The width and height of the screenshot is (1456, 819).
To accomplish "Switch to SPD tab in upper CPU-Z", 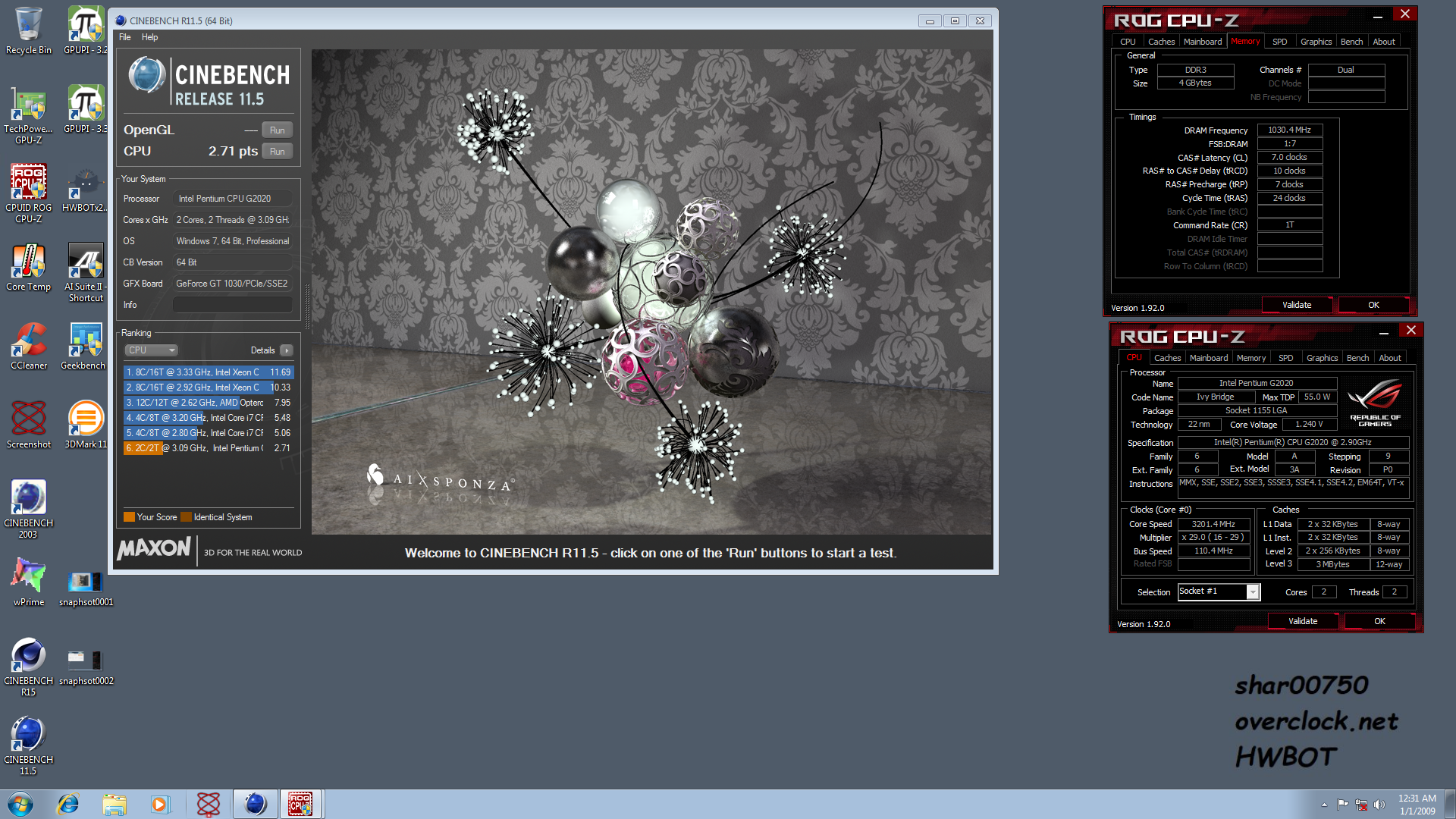I will click(1280, 42).
